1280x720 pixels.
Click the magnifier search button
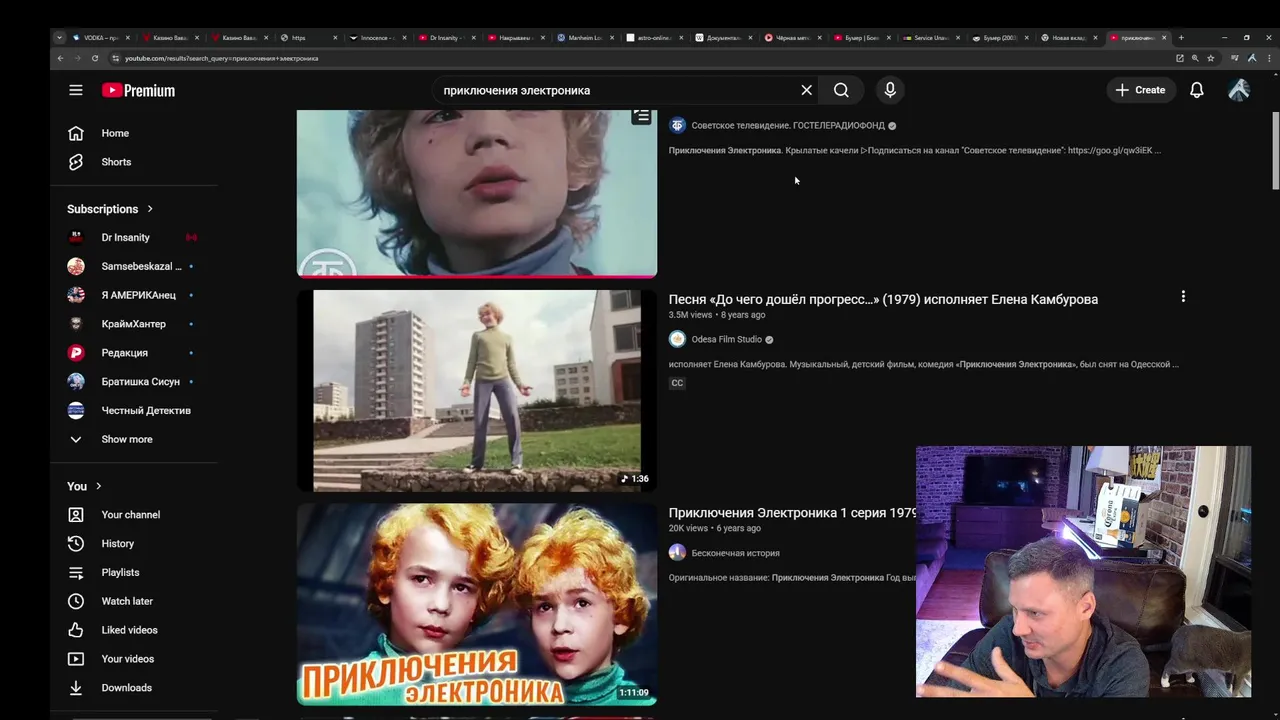tap(841, 90)
